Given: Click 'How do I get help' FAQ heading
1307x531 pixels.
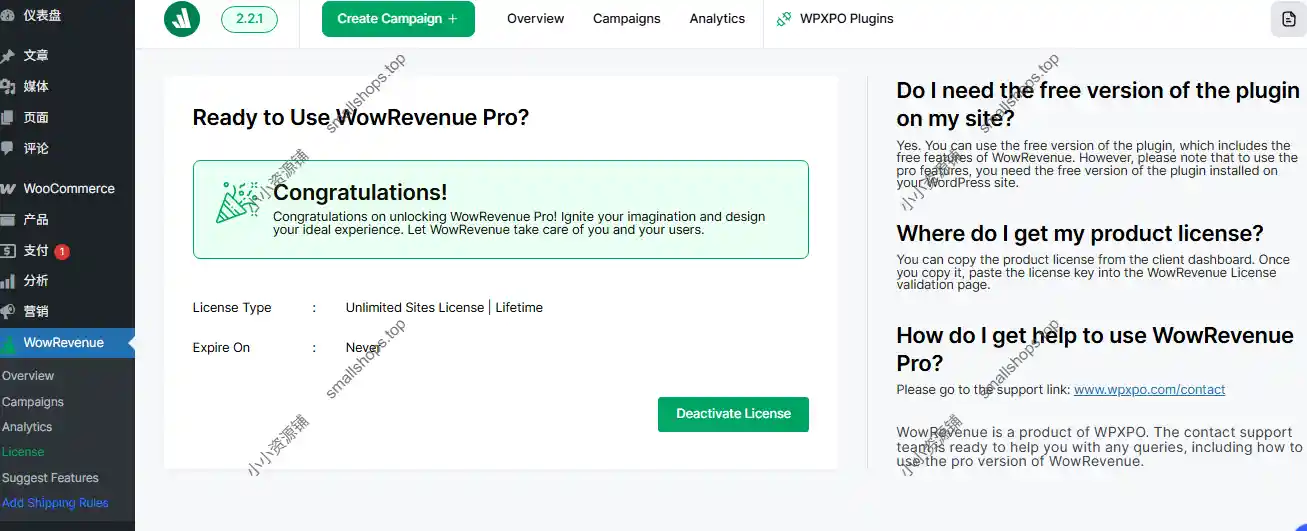Looking at the screenshot, I should click(x=1095, y=349).
